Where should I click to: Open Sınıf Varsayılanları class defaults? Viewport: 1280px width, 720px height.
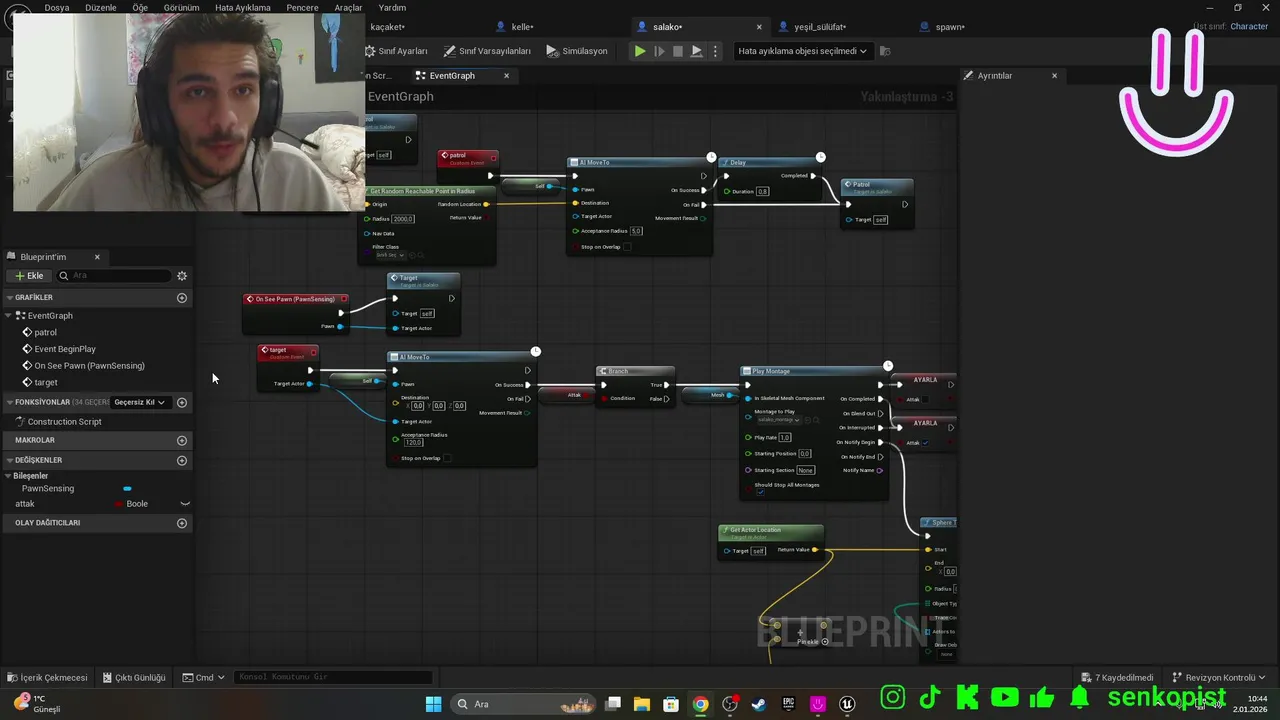coord(487,51)
